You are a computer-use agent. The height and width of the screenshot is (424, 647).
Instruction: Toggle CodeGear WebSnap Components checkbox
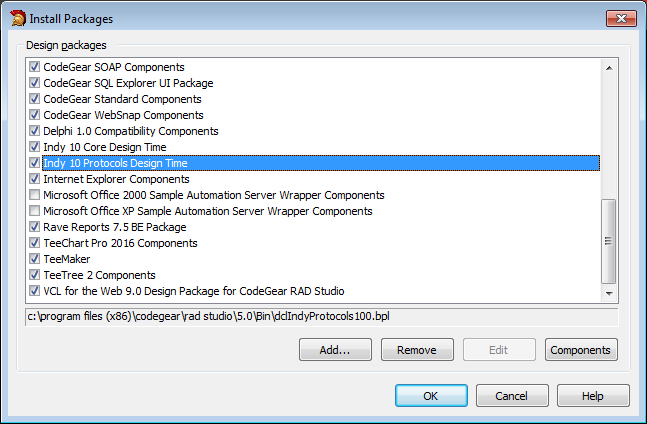[x=35, y=115]
